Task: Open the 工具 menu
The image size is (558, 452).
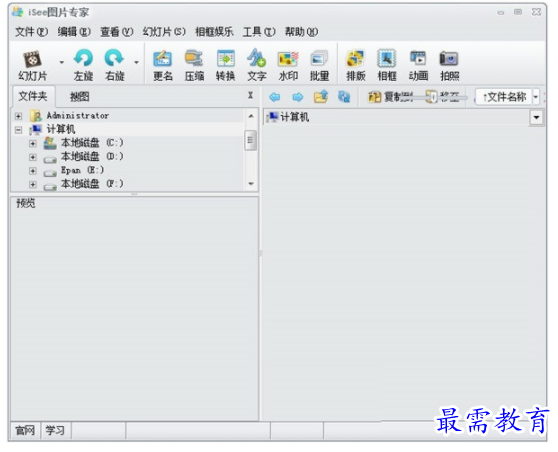Action: click(x=259, y=32)
